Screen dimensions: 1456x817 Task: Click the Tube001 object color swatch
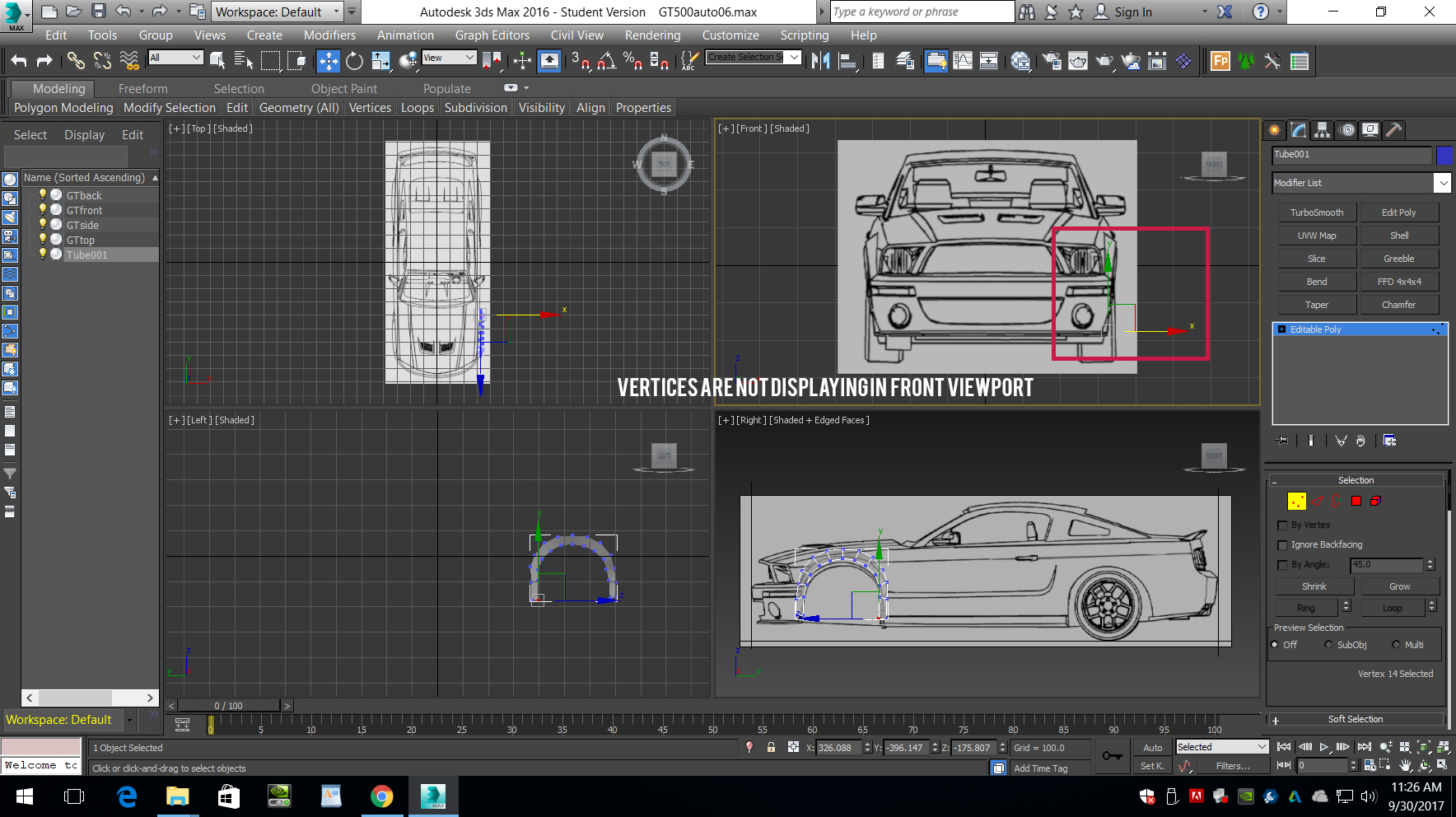[1444, 155]
